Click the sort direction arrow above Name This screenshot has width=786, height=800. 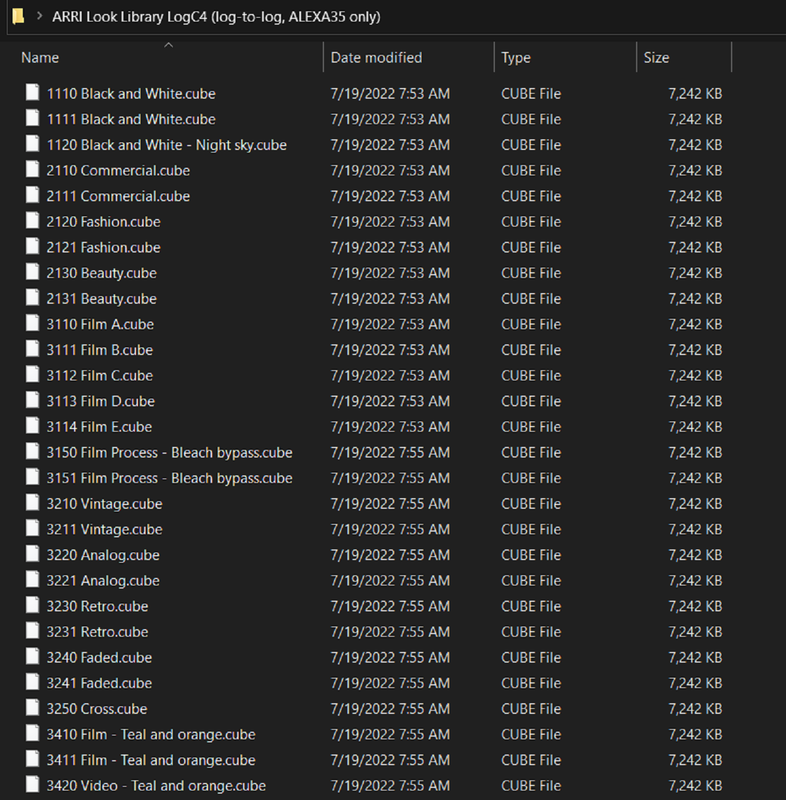coord(169,45)
